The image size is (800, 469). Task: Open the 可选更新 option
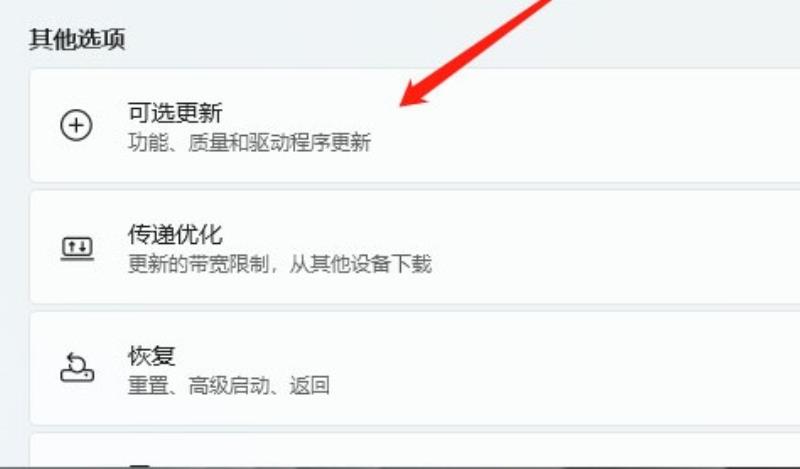coord(415,125)
